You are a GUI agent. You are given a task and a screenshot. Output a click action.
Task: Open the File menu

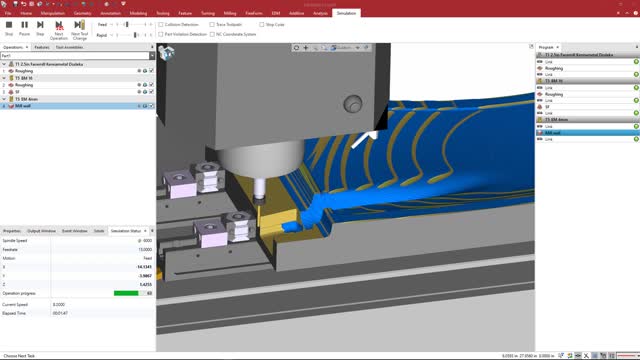[8, 13]
